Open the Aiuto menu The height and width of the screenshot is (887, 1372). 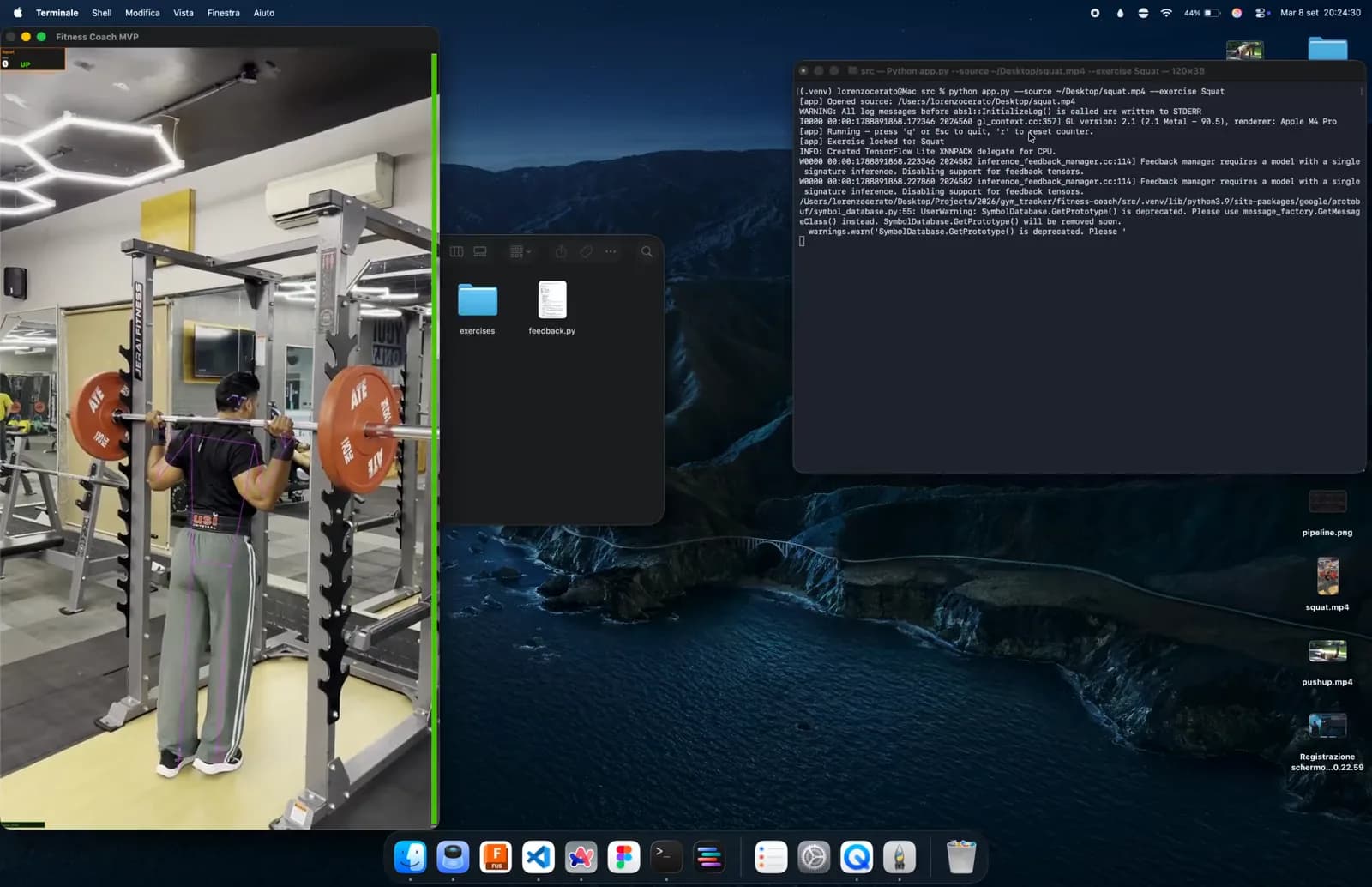(264, 13)
